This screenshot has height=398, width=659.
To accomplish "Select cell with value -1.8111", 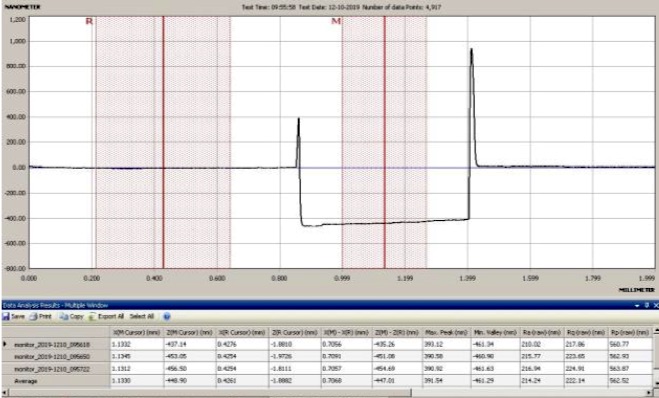I will coord(294,369).
